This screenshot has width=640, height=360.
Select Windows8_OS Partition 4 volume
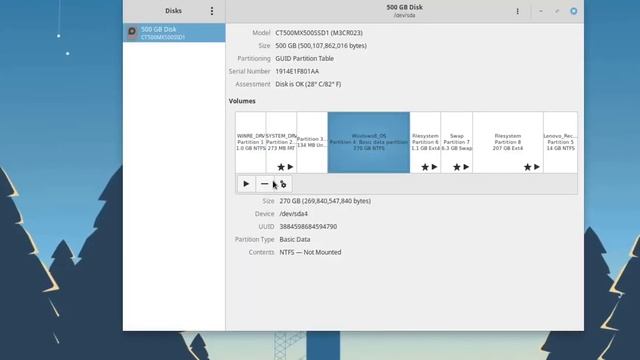369,142
